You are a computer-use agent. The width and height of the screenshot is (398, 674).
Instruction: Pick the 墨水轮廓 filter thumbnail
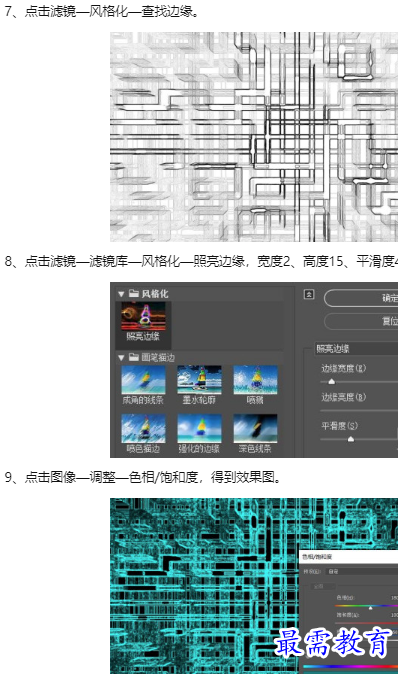tap(199, 380)
